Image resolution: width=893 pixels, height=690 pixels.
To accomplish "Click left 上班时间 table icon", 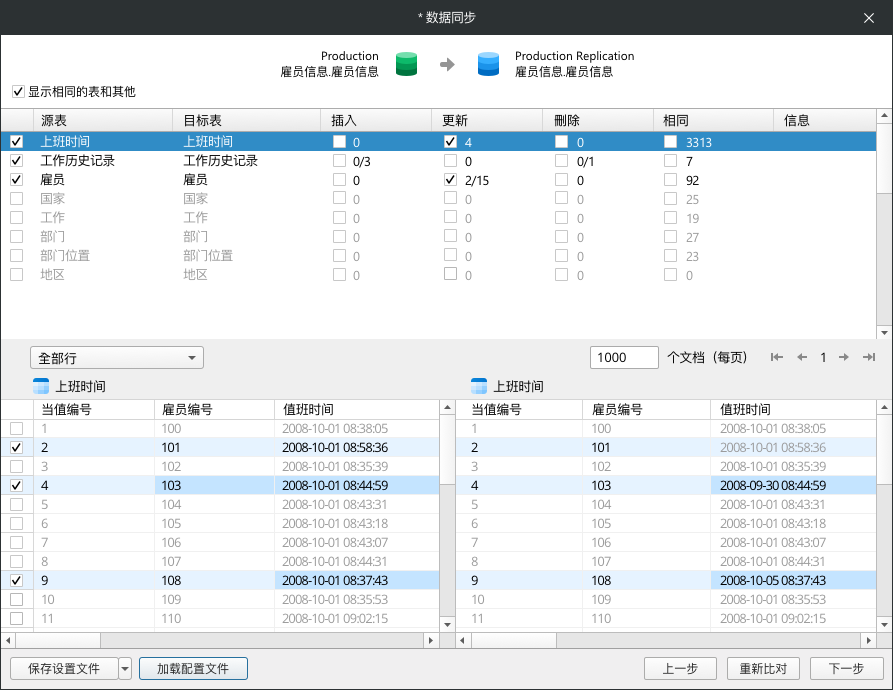I will [x=41, y=386].
